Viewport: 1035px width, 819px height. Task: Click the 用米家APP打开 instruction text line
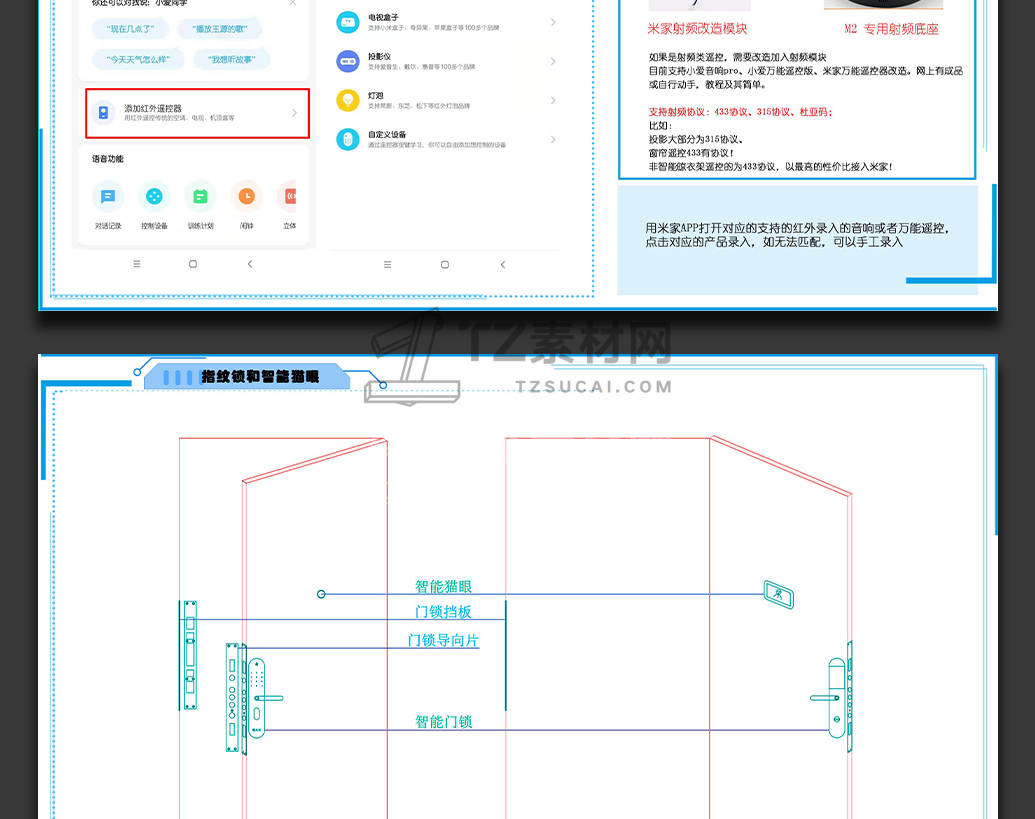coord(797,228)
